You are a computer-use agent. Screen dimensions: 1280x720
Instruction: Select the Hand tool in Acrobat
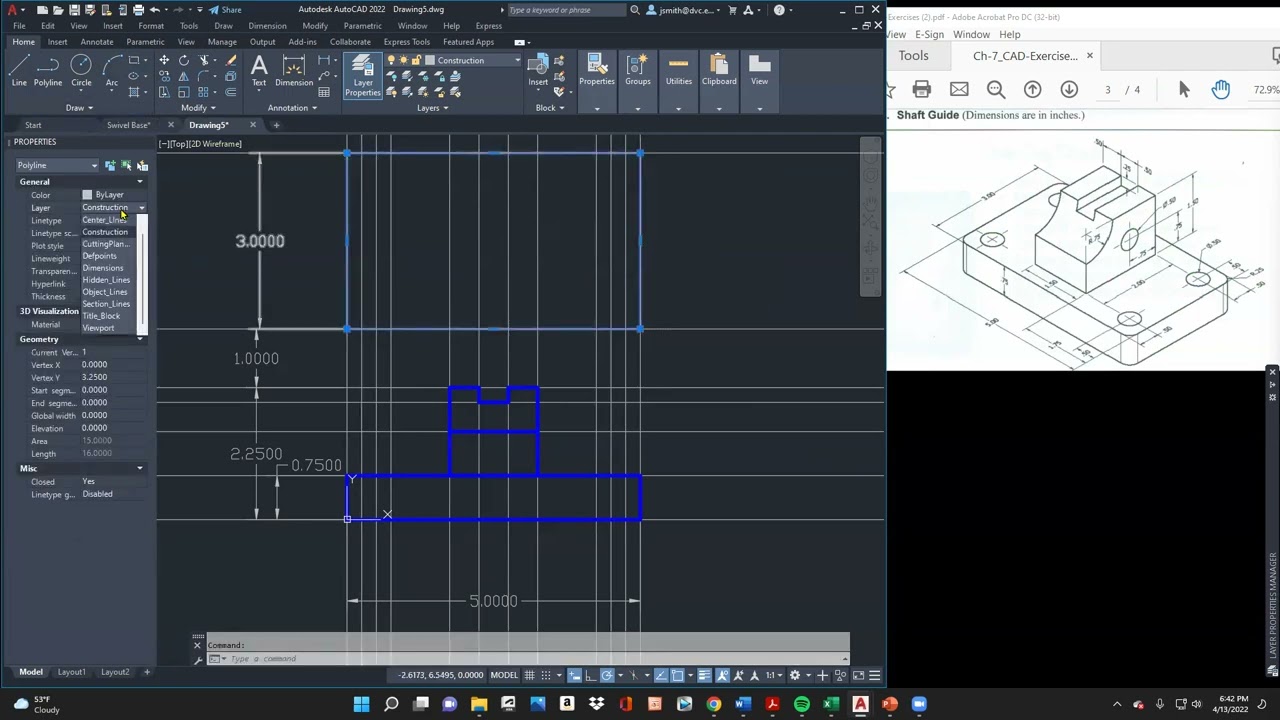pyautogui.click(x=1221, y=90)
